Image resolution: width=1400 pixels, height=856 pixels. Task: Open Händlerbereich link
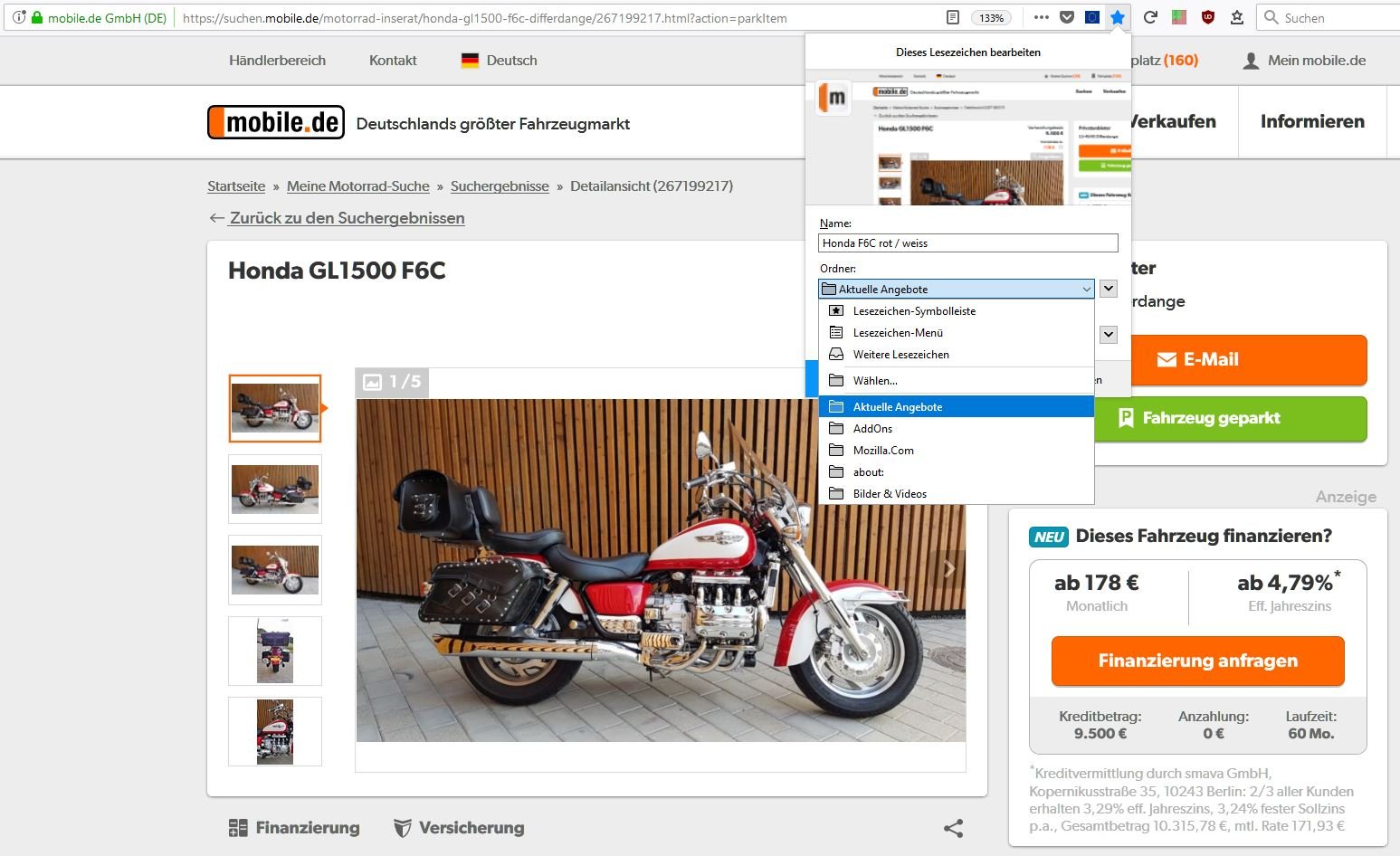277,61
